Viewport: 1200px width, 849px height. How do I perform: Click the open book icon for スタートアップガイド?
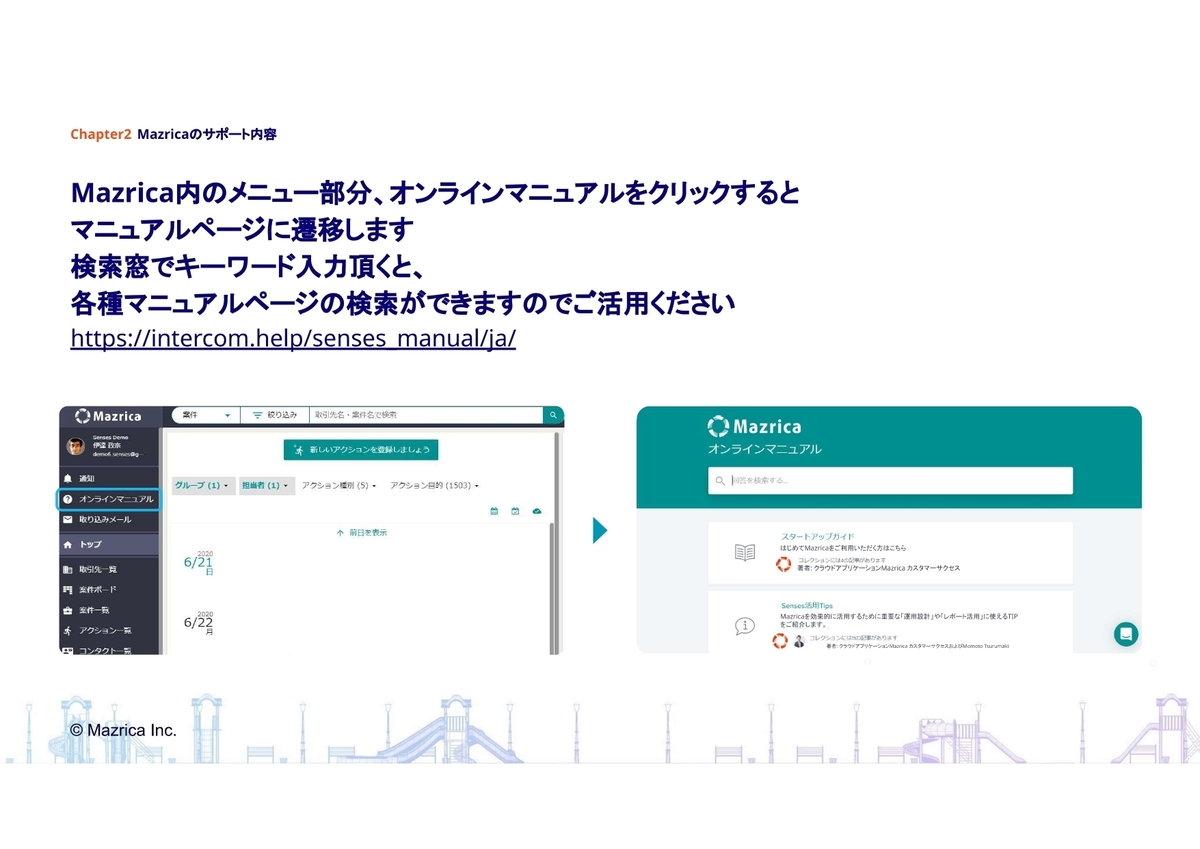[745, 552]
